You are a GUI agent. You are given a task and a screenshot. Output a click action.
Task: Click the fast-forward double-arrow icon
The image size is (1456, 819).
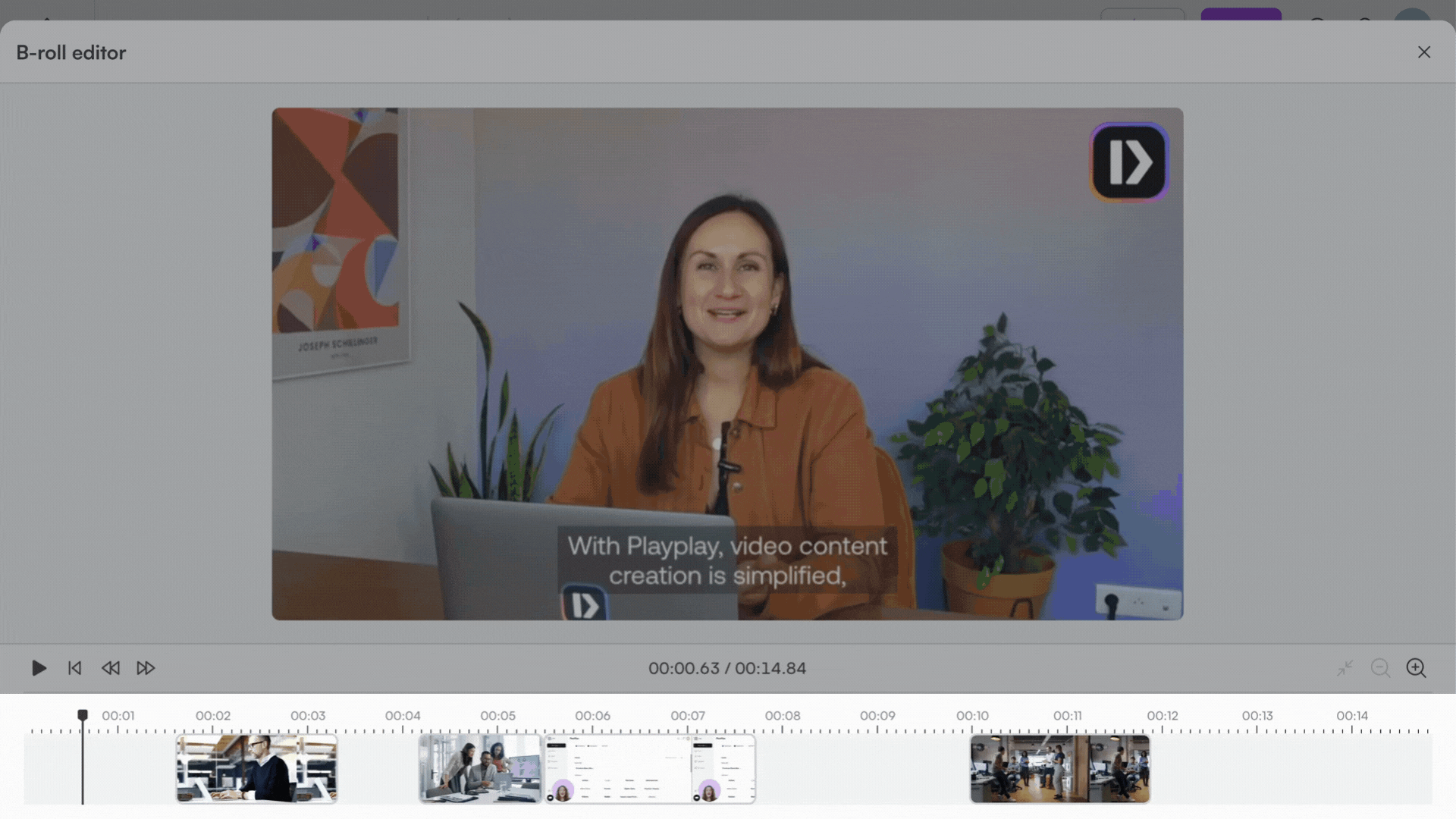tap(146, 668)
